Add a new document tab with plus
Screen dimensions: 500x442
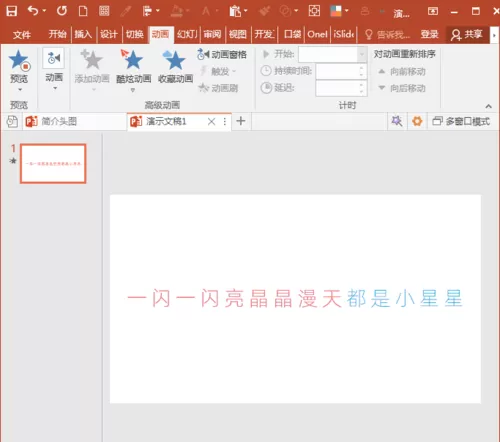point(241,121)
